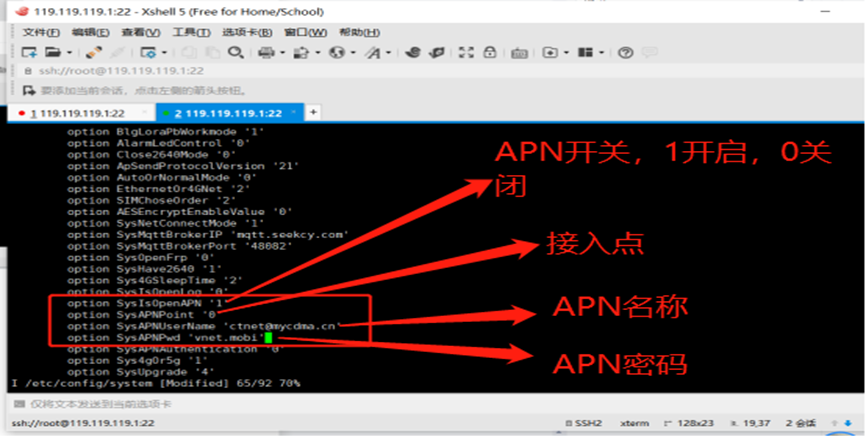866x437 pixels.
Task: Expand the Properties icon dropdown arrow
Action: pos(164,53)
